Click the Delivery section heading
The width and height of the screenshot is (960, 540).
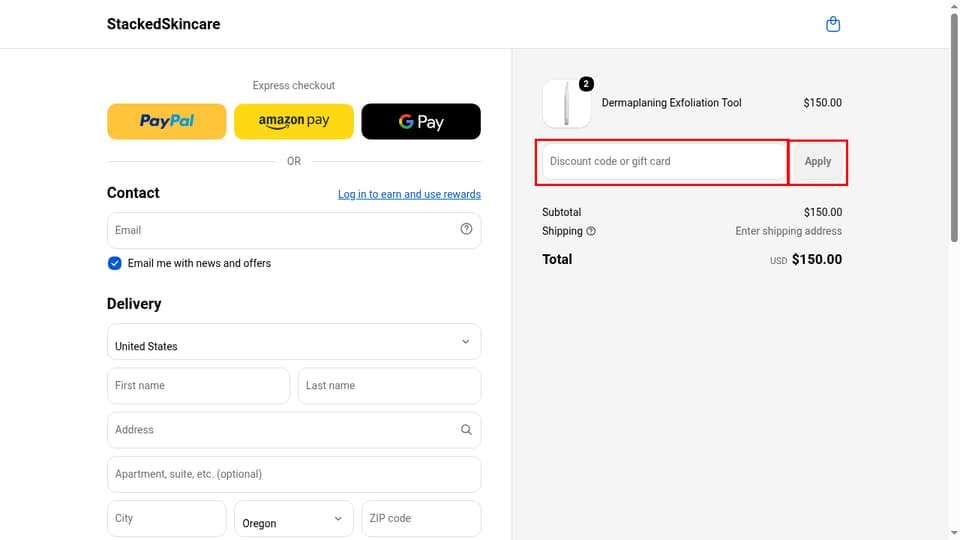click(x=134, y=304)
